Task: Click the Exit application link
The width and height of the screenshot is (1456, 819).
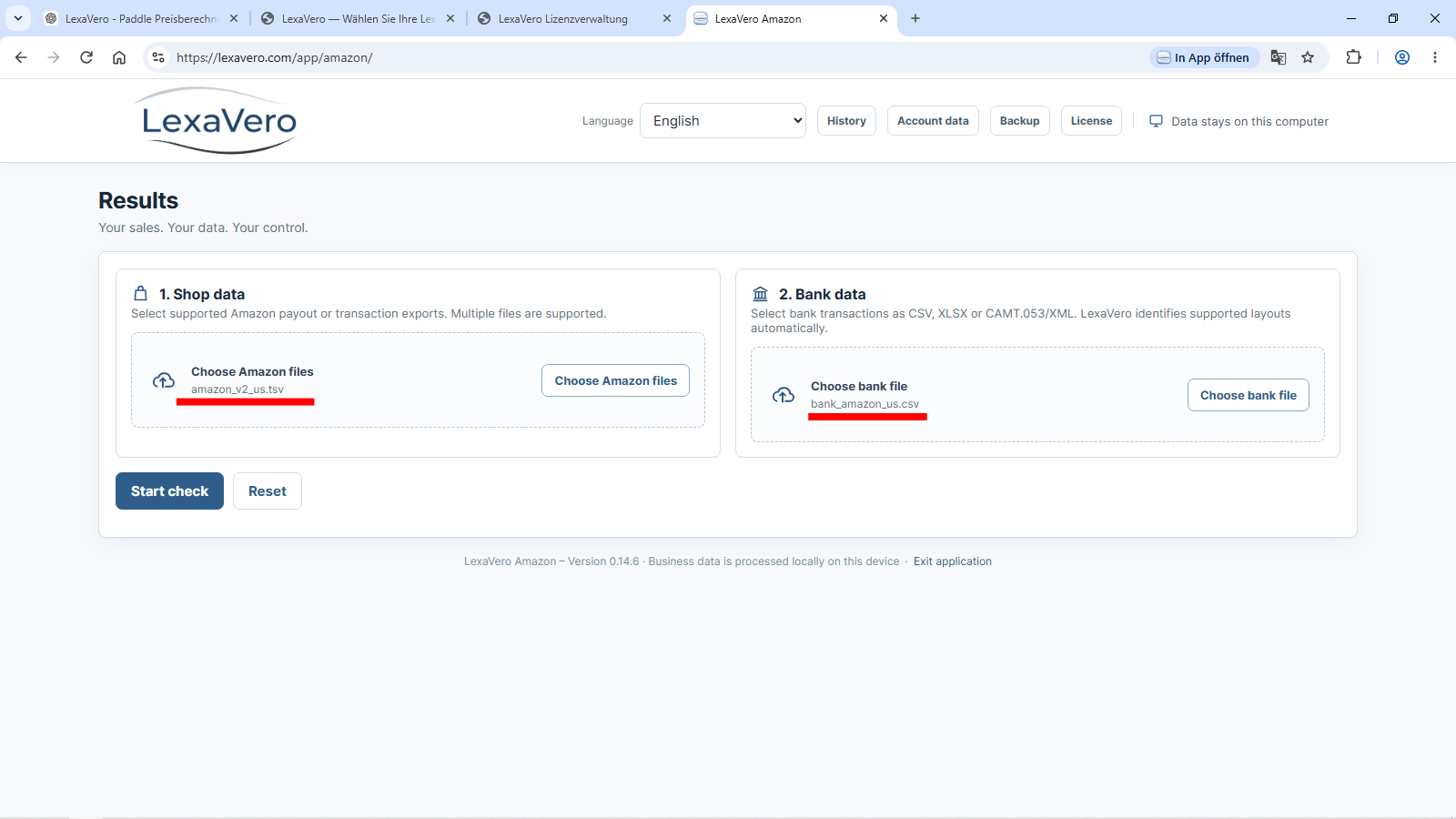Action: click(x=953, y=561)
